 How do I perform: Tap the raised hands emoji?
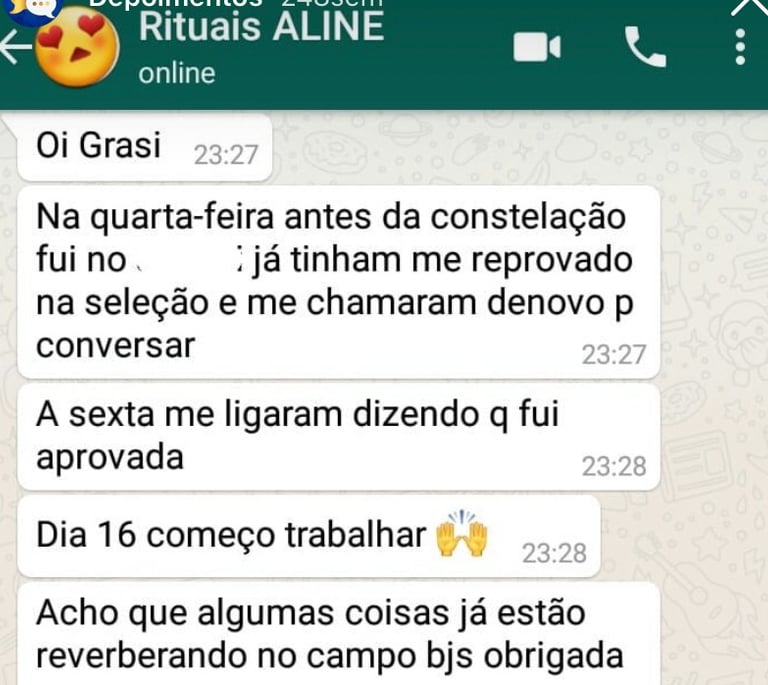[x=461, y=534]
